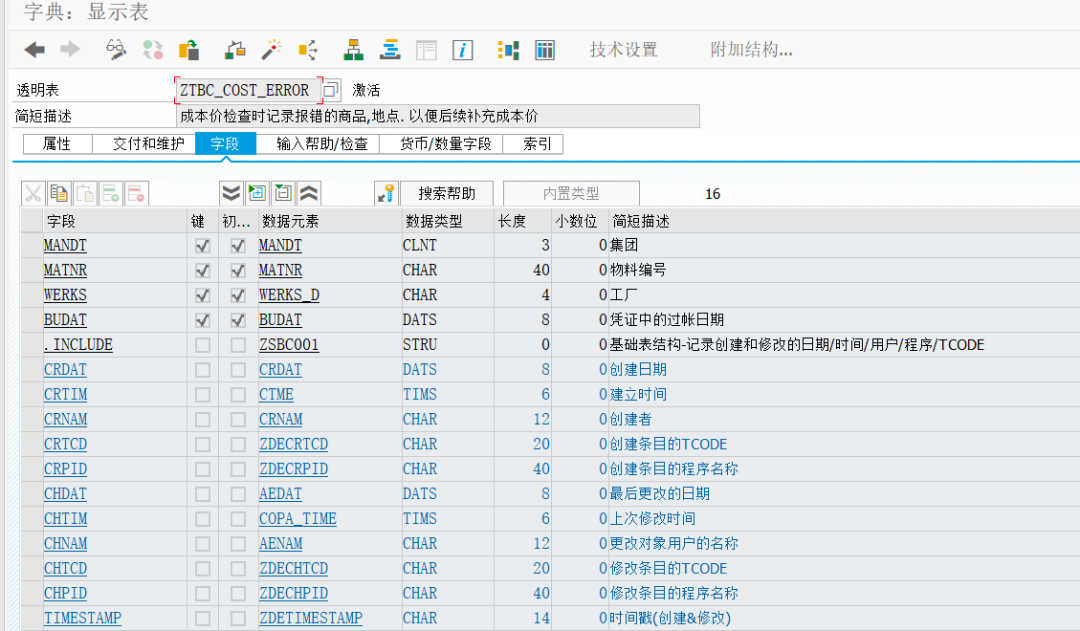This screenshot has width=1080, height=631.
Task: Click the blue layered lines toolbar icon
Action: (x=390, y=50)
